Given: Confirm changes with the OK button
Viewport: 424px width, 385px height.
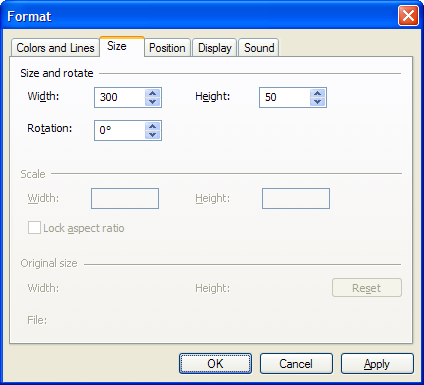Looking at the screenshot, I should click(x=215, y=364).
